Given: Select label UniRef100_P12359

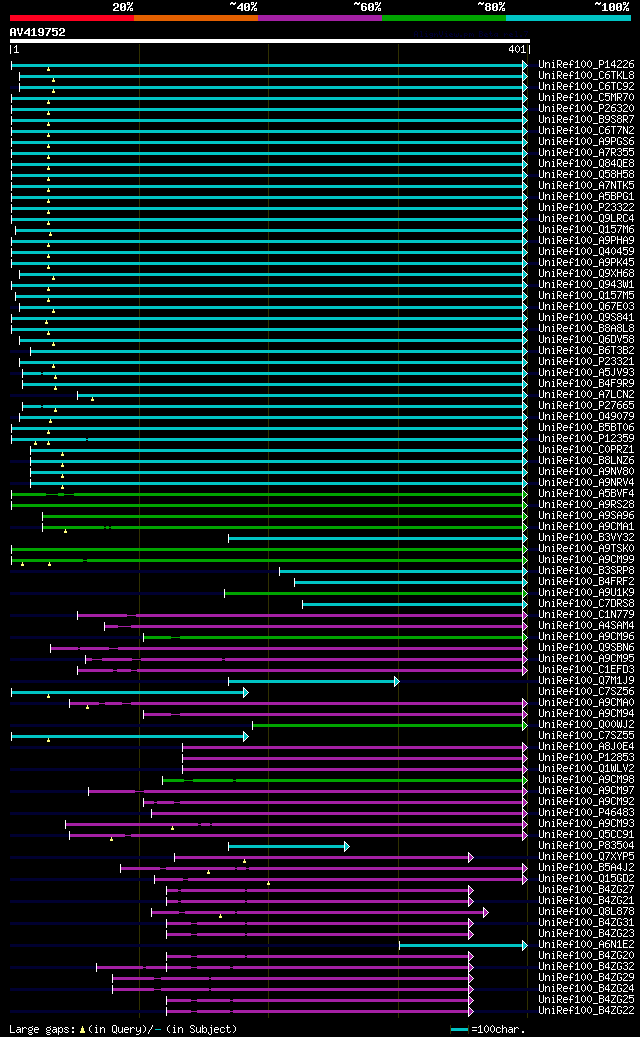Looking at the screenshot, I should pos(586,438).
